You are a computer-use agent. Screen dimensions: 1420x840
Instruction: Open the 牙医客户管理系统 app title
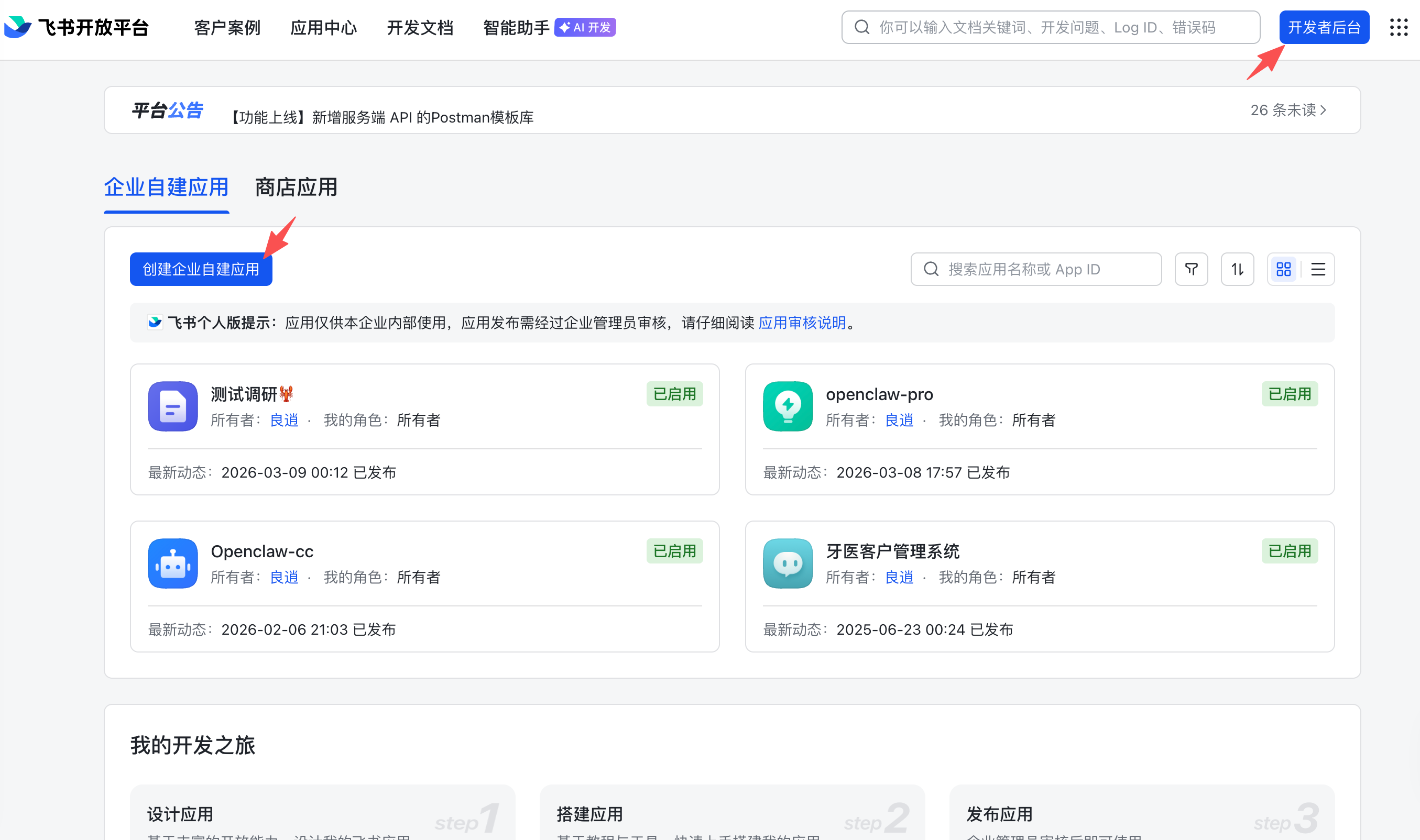pyautogui.click(x=892, y=551)
